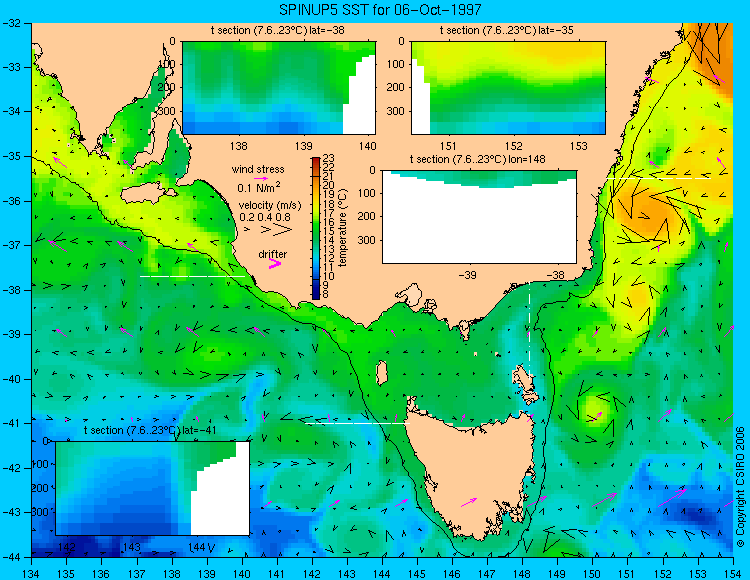
Task: Click the "0.1 N/m²" legend value
Action: (259, 187)
